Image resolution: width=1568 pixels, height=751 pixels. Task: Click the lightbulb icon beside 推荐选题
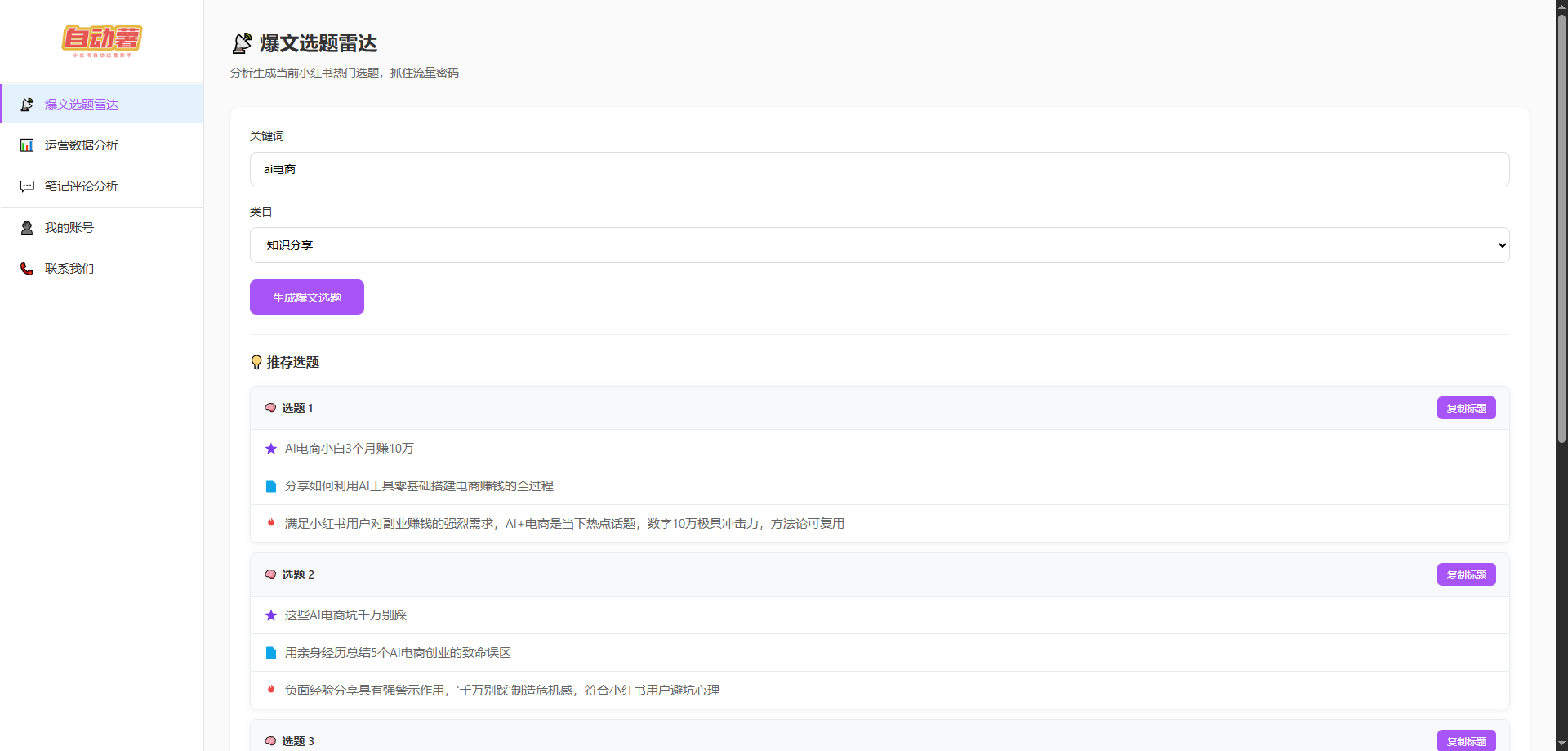(x=256, y=362)
